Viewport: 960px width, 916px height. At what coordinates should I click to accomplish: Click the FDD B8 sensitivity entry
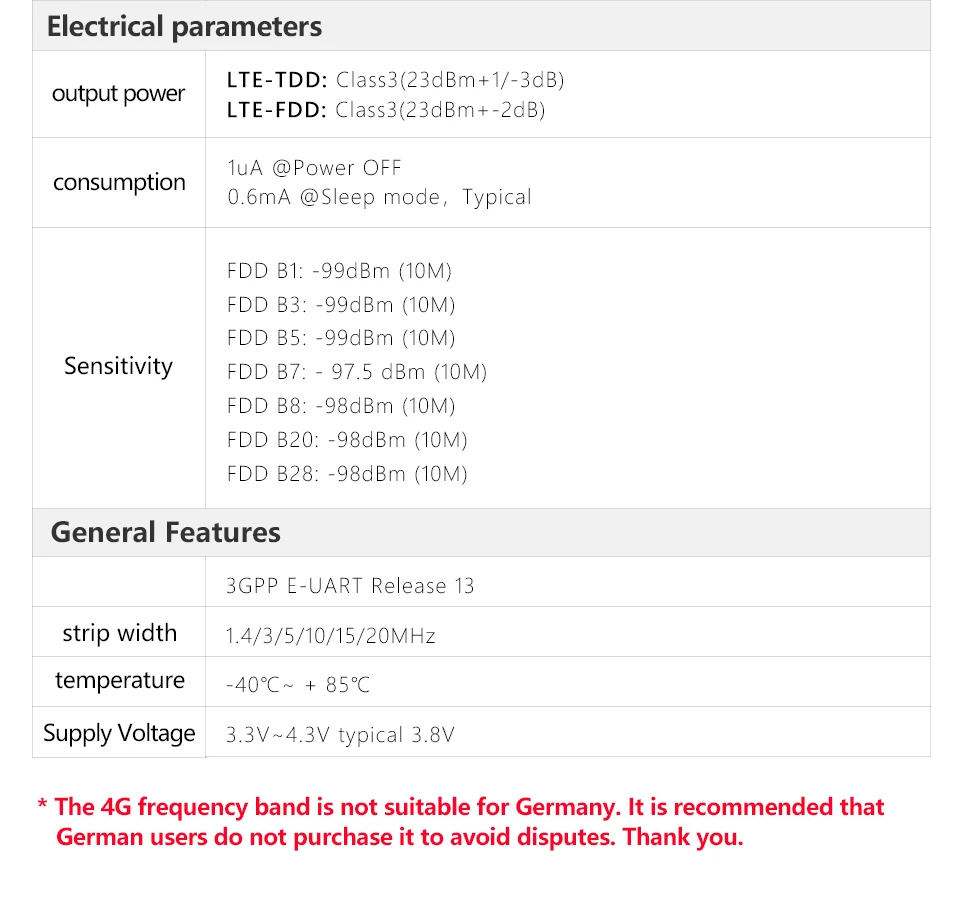[x=341, y=406]
